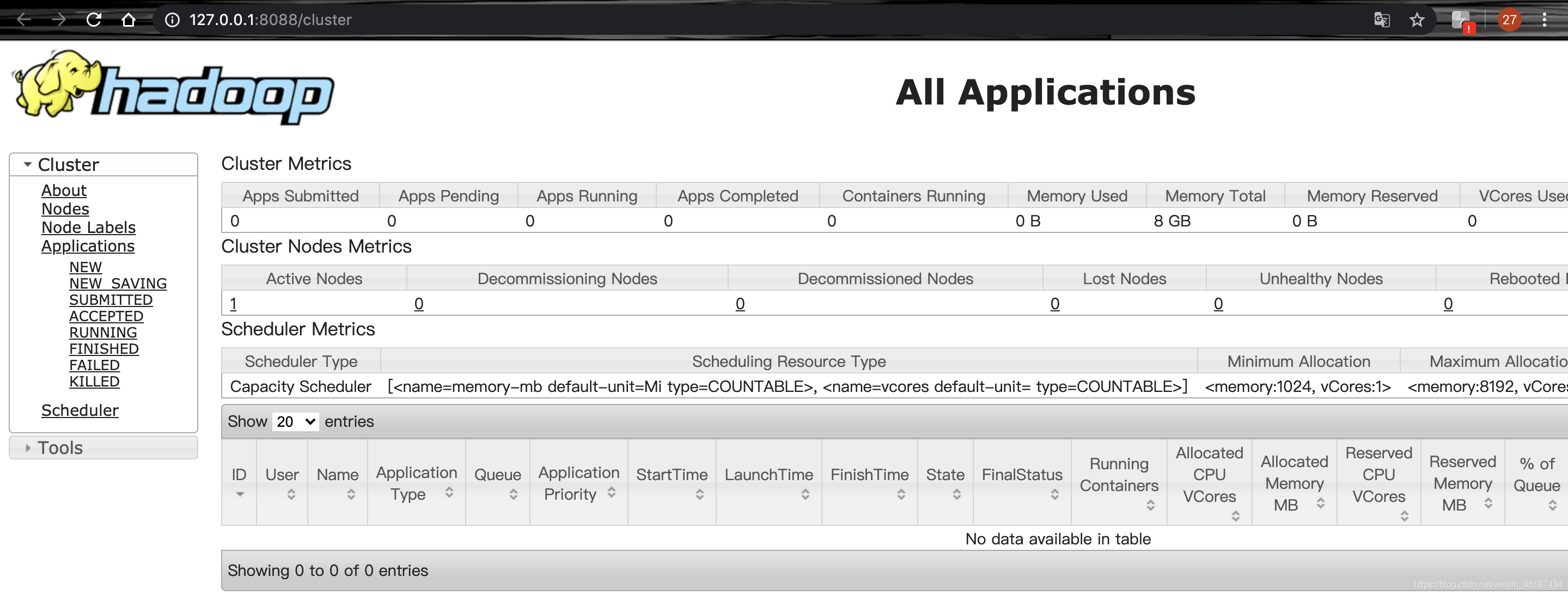Viewport: 1568px width, 595px height.
Task: Click the Active Nodes count link
Action: (x=233, y=304)
